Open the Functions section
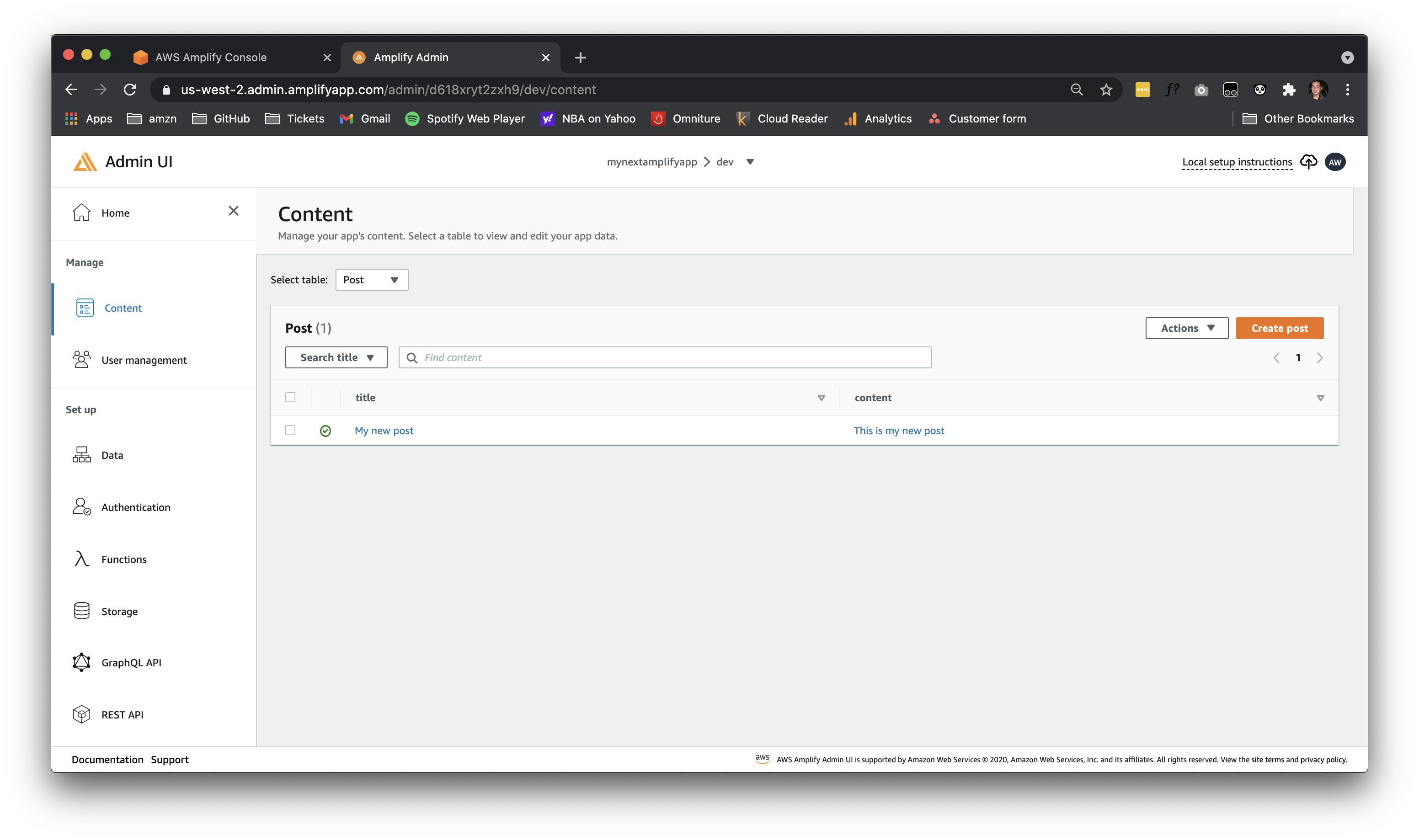Image resolution: width=1419 pixels, height=840 pixels. (123, 558)
